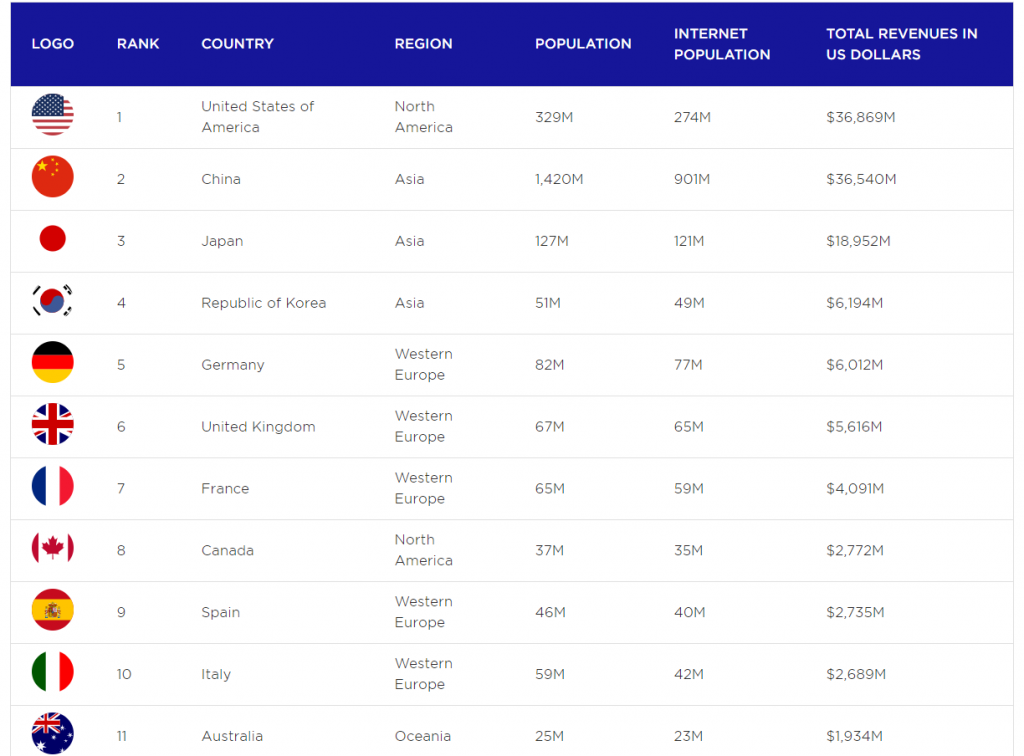Screen dimensions: 1024x756
Task: Sort by the COUNTRY column header
Action: 237,44
